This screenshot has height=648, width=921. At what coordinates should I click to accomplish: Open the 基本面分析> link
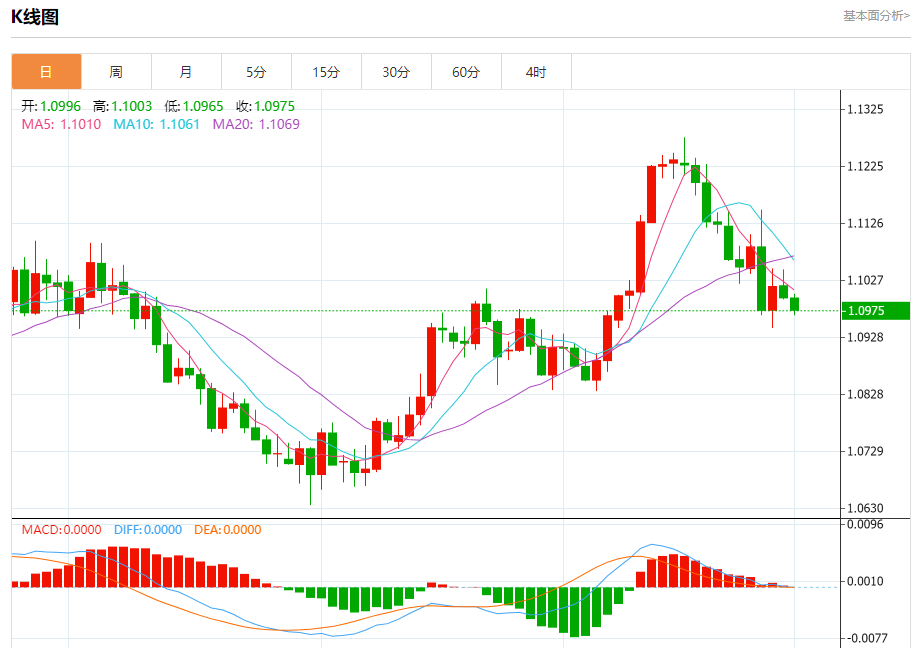(876, 16)
